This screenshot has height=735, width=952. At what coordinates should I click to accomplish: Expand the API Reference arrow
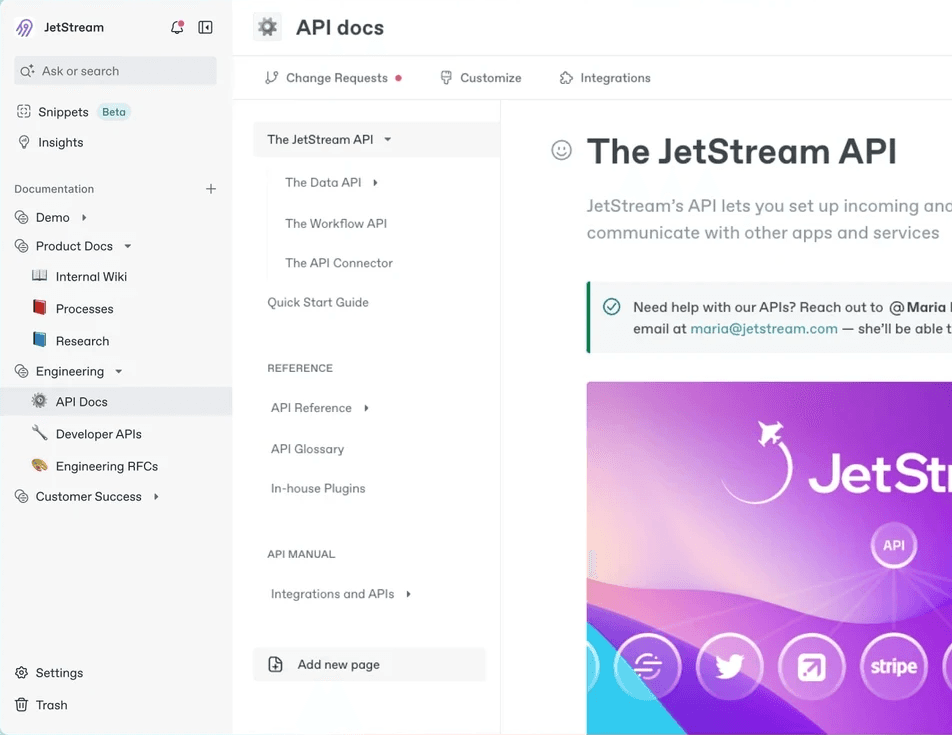[366, 408]
